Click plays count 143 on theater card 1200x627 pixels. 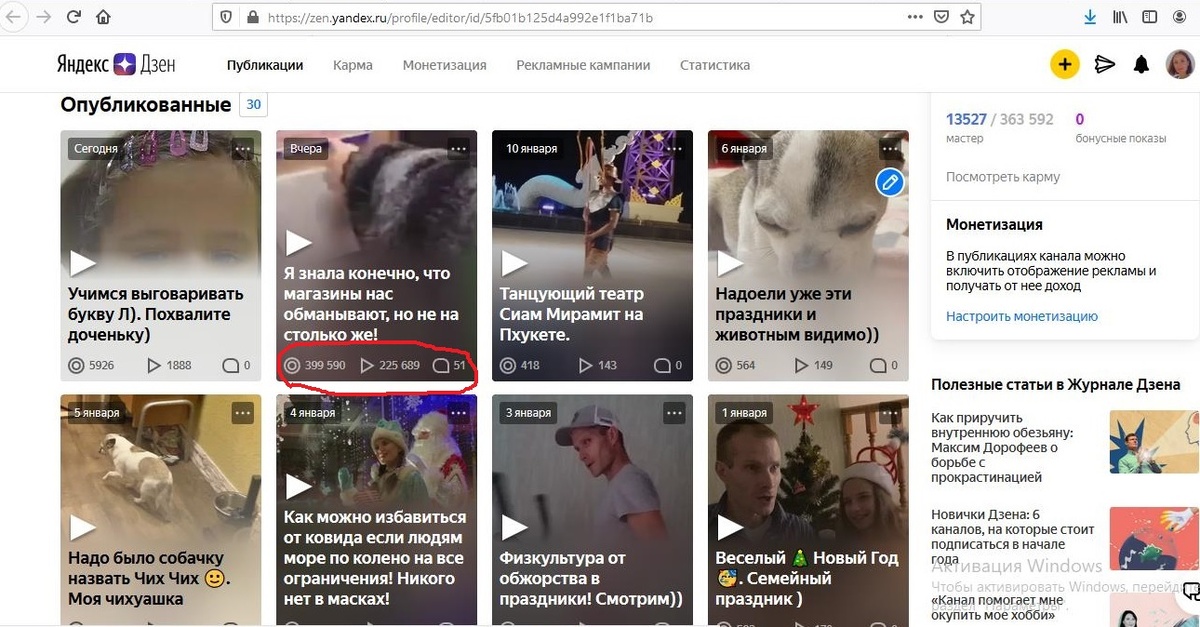click(x=598, y=365)
